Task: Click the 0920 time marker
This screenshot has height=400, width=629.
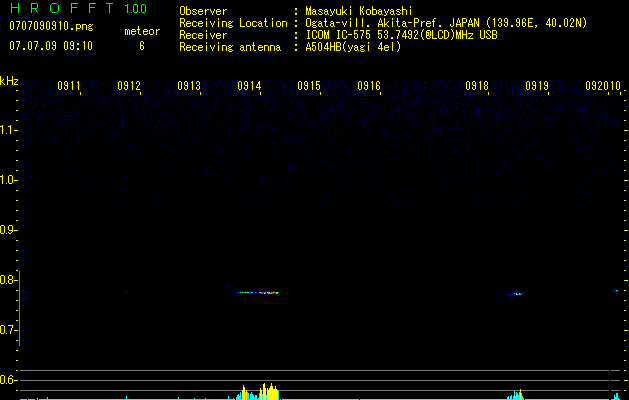Action: point(597,86)
